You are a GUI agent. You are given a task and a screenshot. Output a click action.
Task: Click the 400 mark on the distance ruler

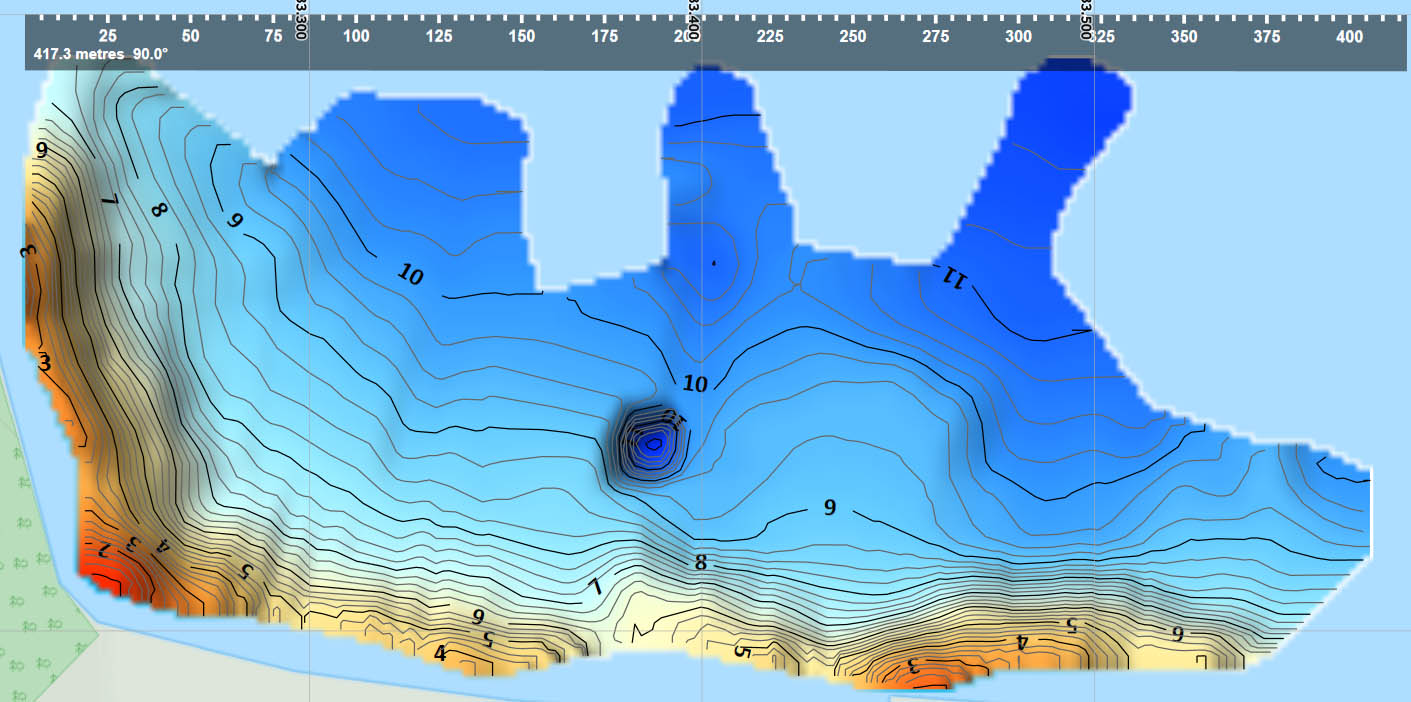click(1348, 36)
